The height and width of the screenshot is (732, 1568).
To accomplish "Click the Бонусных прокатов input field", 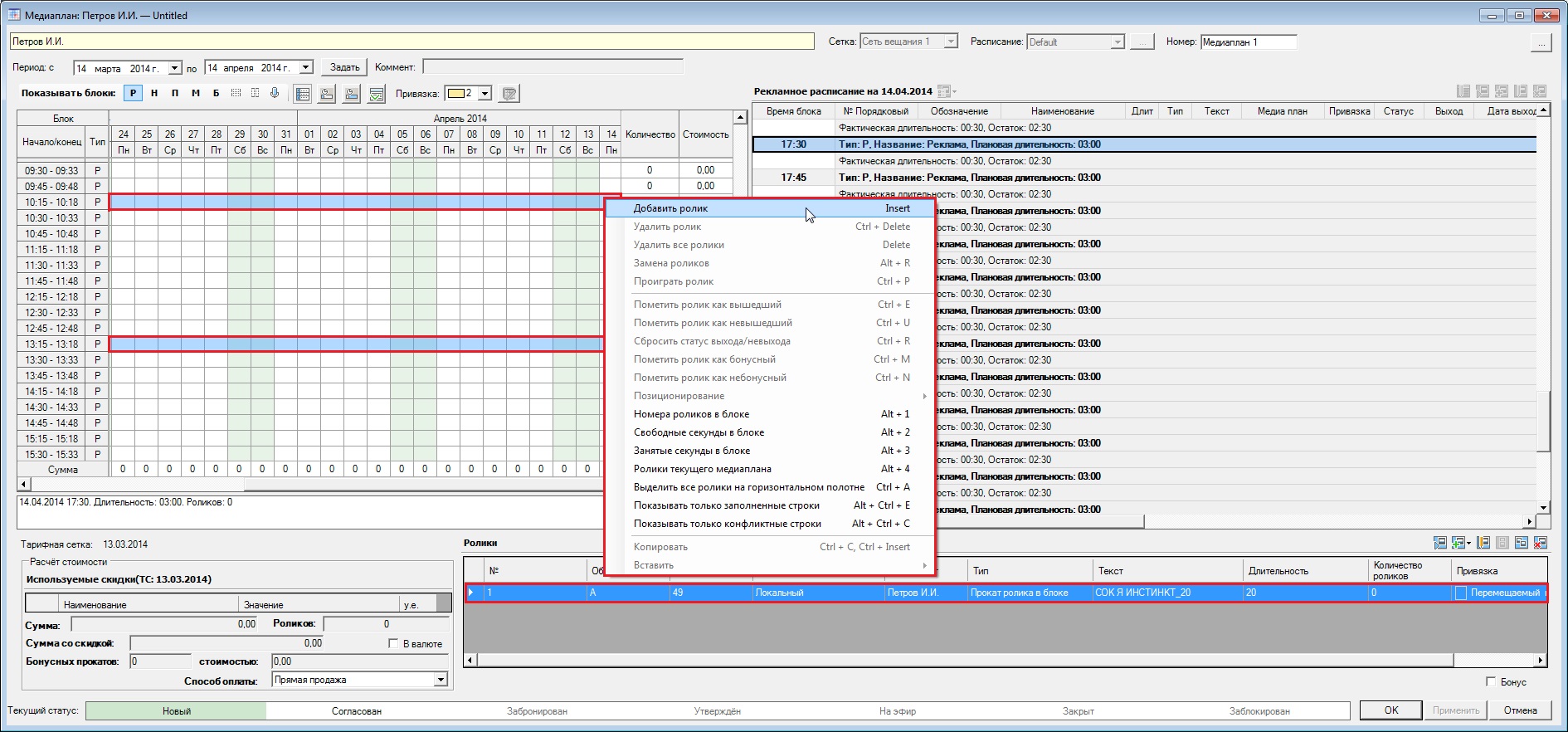I will [x=160, y=661].
